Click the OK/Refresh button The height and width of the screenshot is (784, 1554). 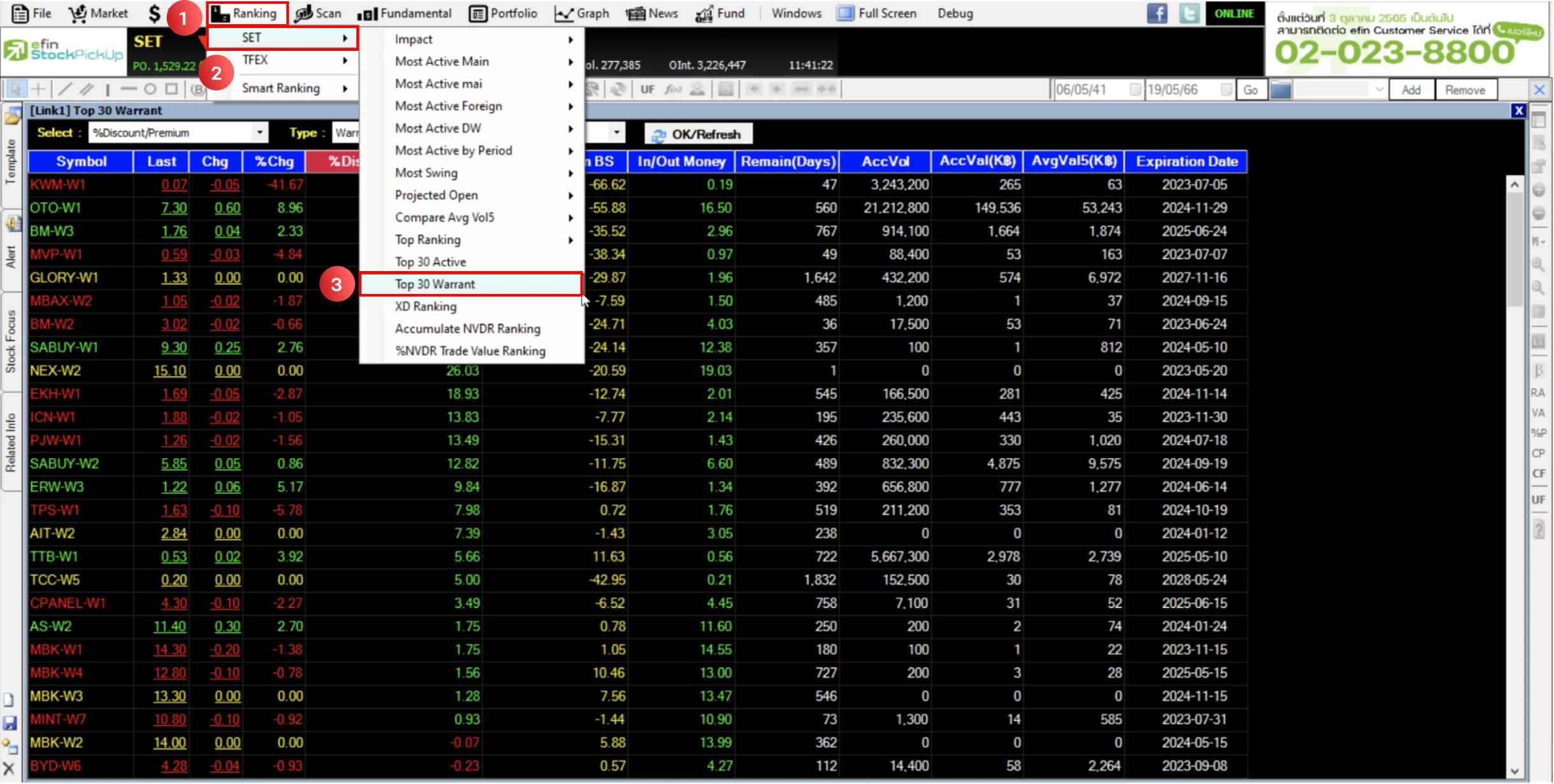(698, 134)
